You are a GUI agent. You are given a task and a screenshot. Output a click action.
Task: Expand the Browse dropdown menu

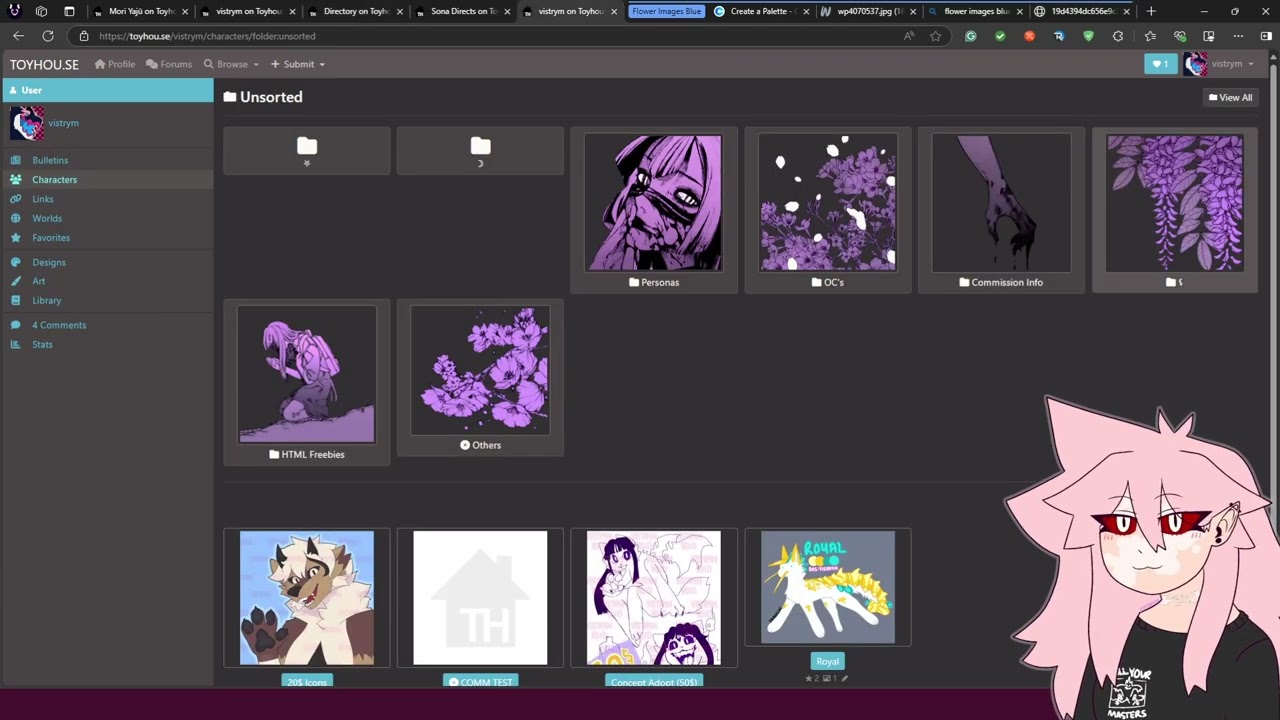pyautogui.click(x=231, y=64)
